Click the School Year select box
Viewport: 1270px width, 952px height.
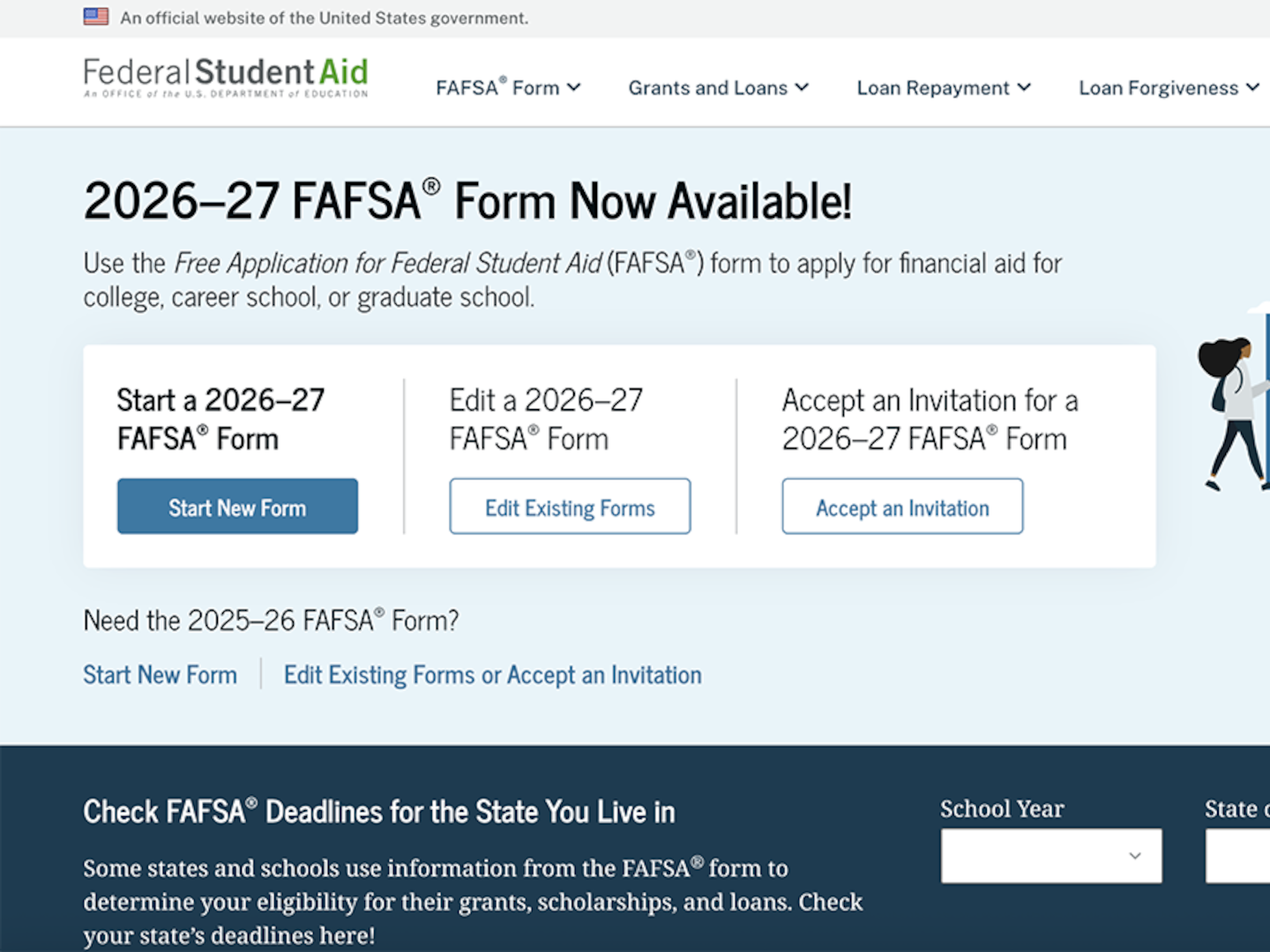(1051, 856)
